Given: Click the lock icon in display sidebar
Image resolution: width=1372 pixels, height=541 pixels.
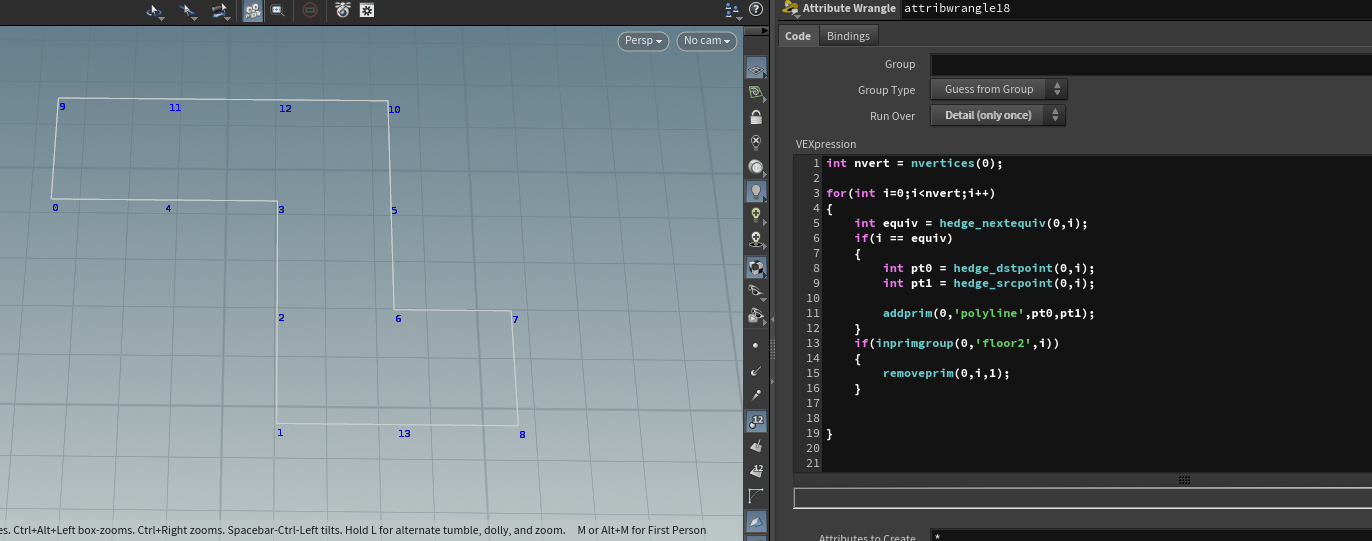Looking at the screenshot, I should (757, 117).
